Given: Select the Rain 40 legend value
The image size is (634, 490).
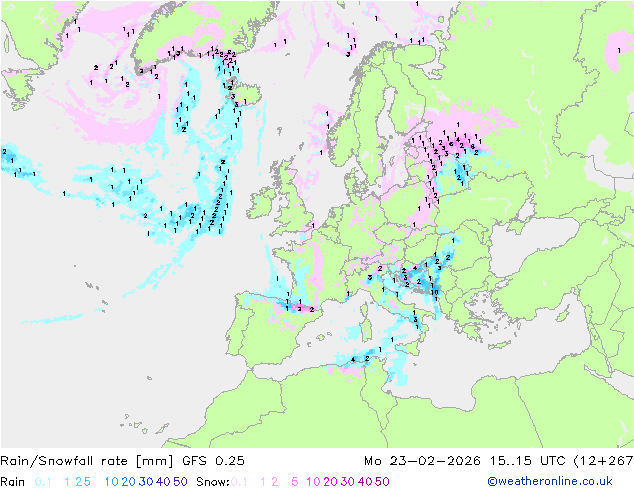Looking at the screenshot, I should (163, 482).
